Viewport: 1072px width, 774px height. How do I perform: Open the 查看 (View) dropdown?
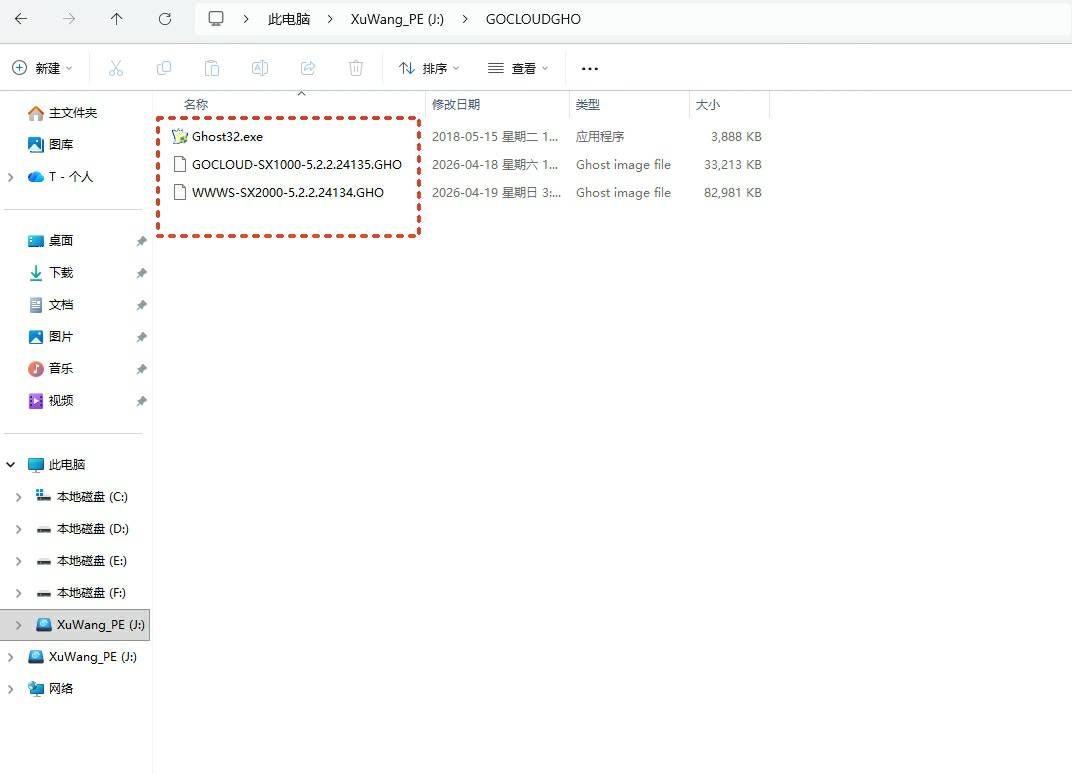coord(518,68)
